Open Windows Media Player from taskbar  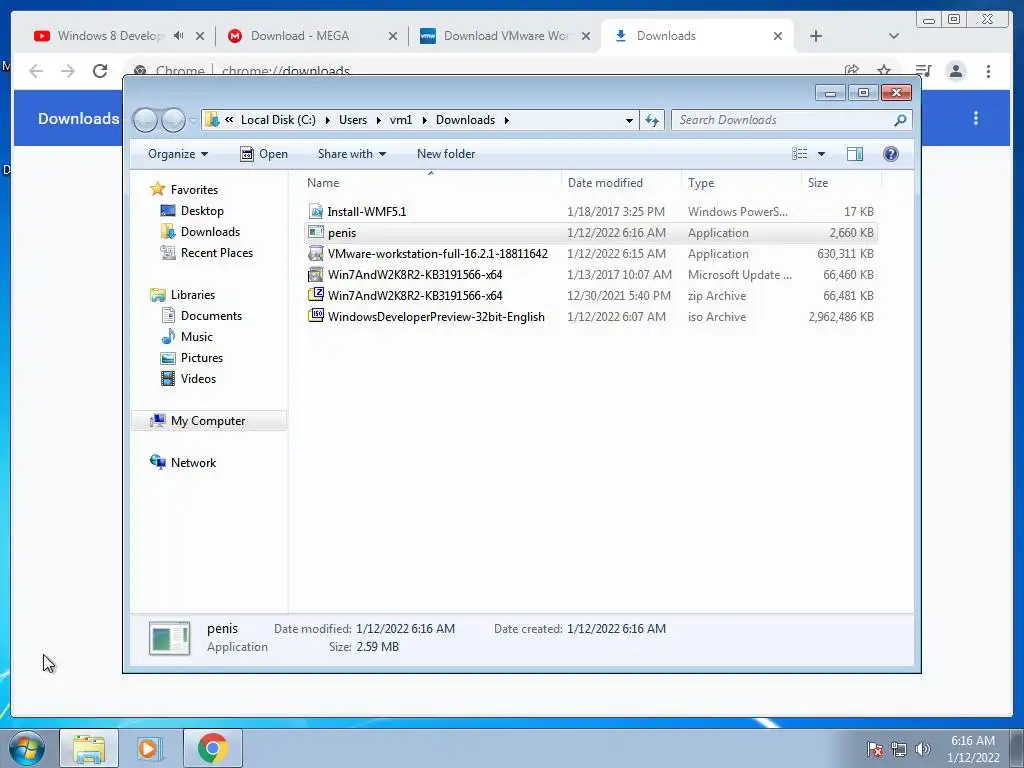(x=149, y=748)
